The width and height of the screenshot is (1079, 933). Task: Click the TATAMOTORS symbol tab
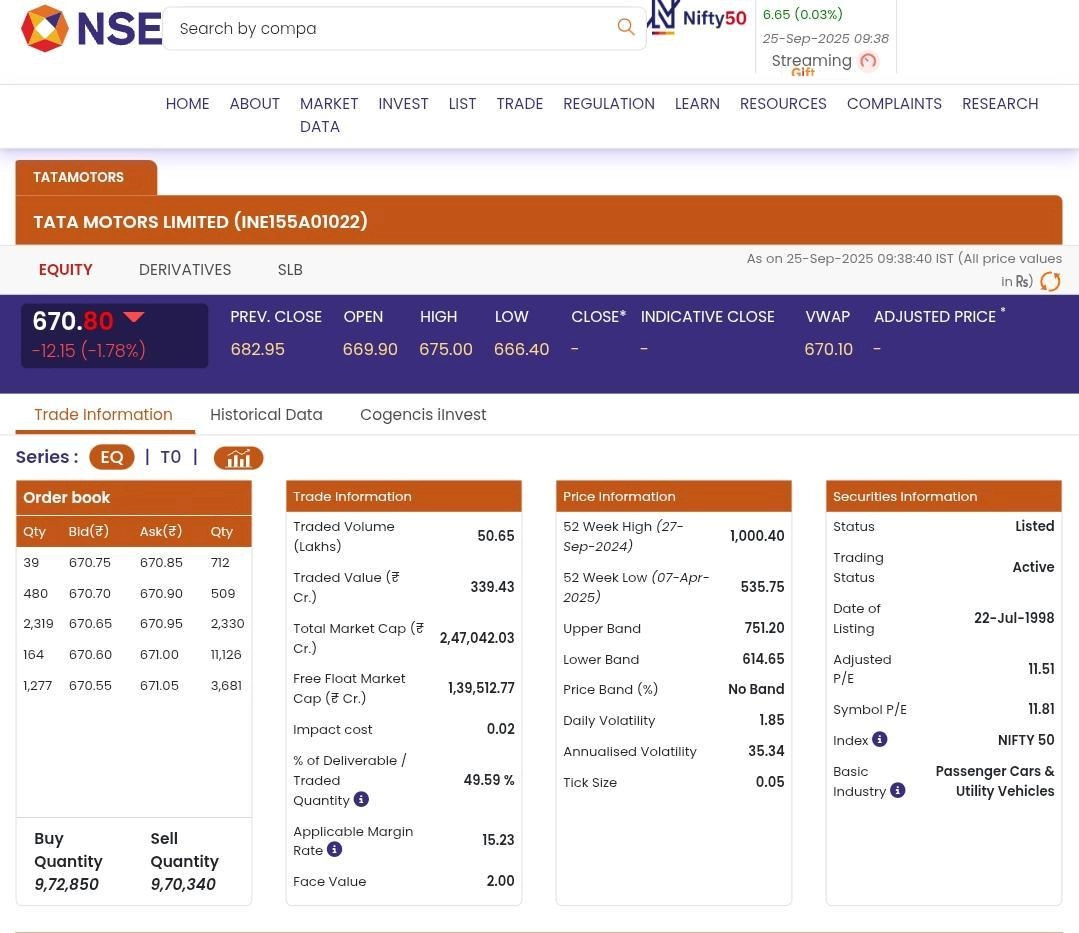(79, 177)
